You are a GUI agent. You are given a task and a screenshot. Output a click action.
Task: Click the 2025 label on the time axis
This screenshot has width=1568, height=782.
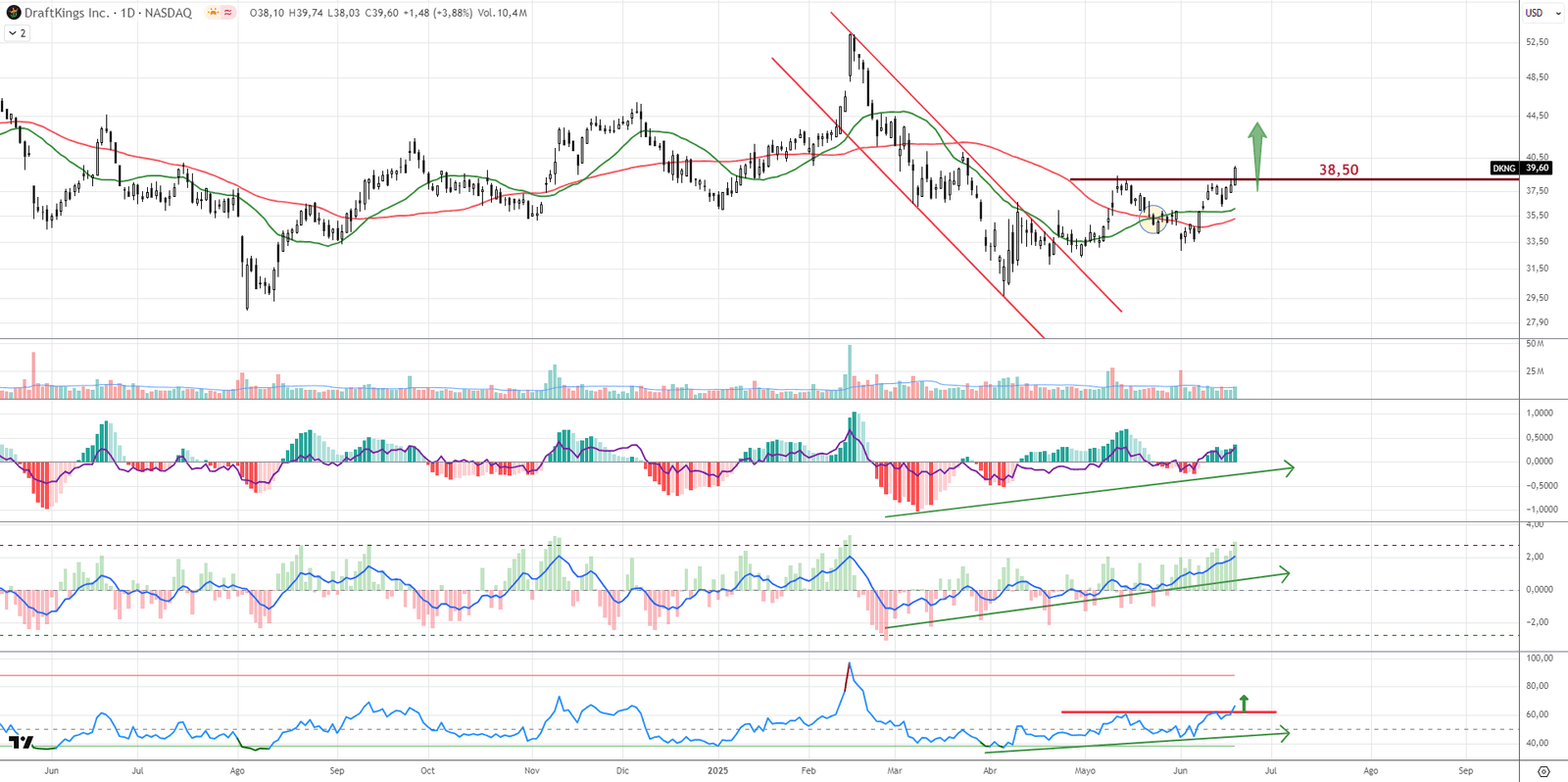tap(718, 771)
